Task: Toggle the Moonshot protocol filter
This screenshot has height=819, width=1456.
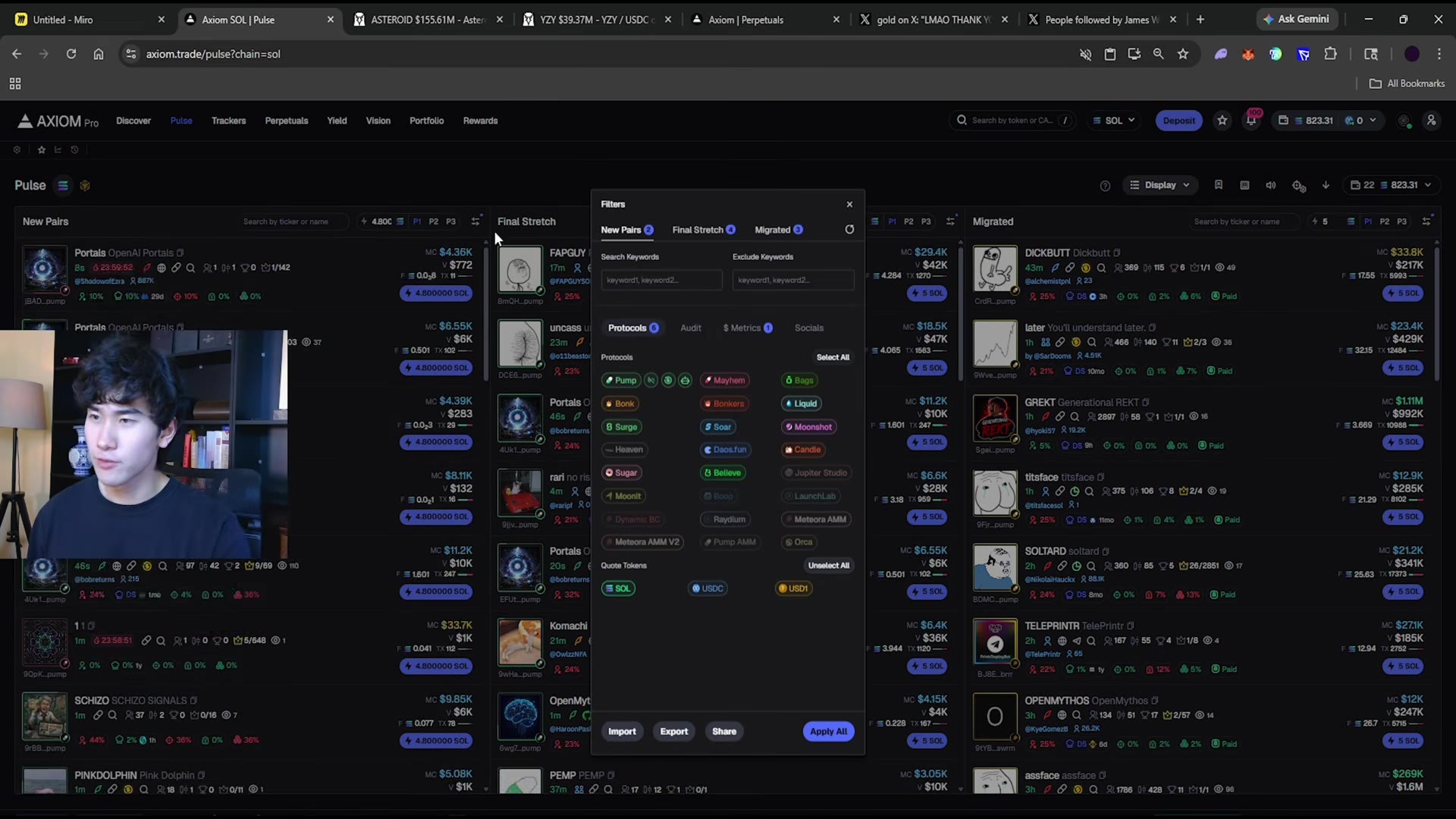Action: point(808,427)
